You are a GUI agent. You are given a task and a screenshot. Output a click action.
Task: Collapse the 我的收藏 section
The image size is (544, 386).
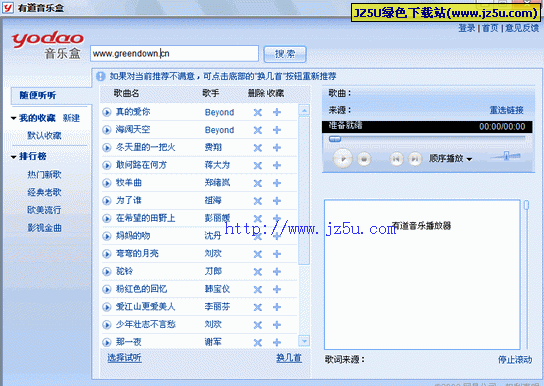[14, 119]
